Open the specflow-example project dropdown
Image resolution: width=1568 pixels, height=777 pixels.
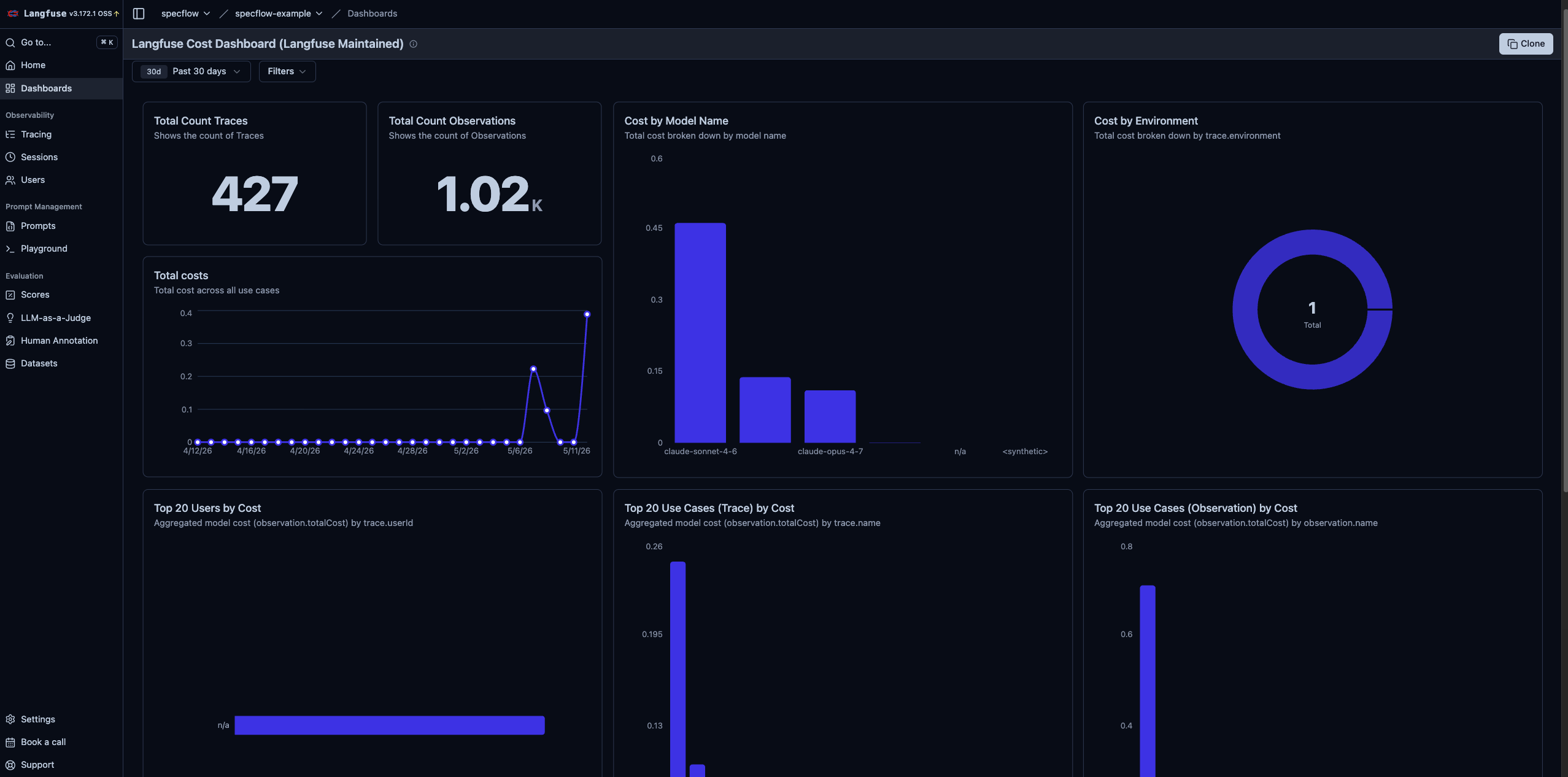279,14
